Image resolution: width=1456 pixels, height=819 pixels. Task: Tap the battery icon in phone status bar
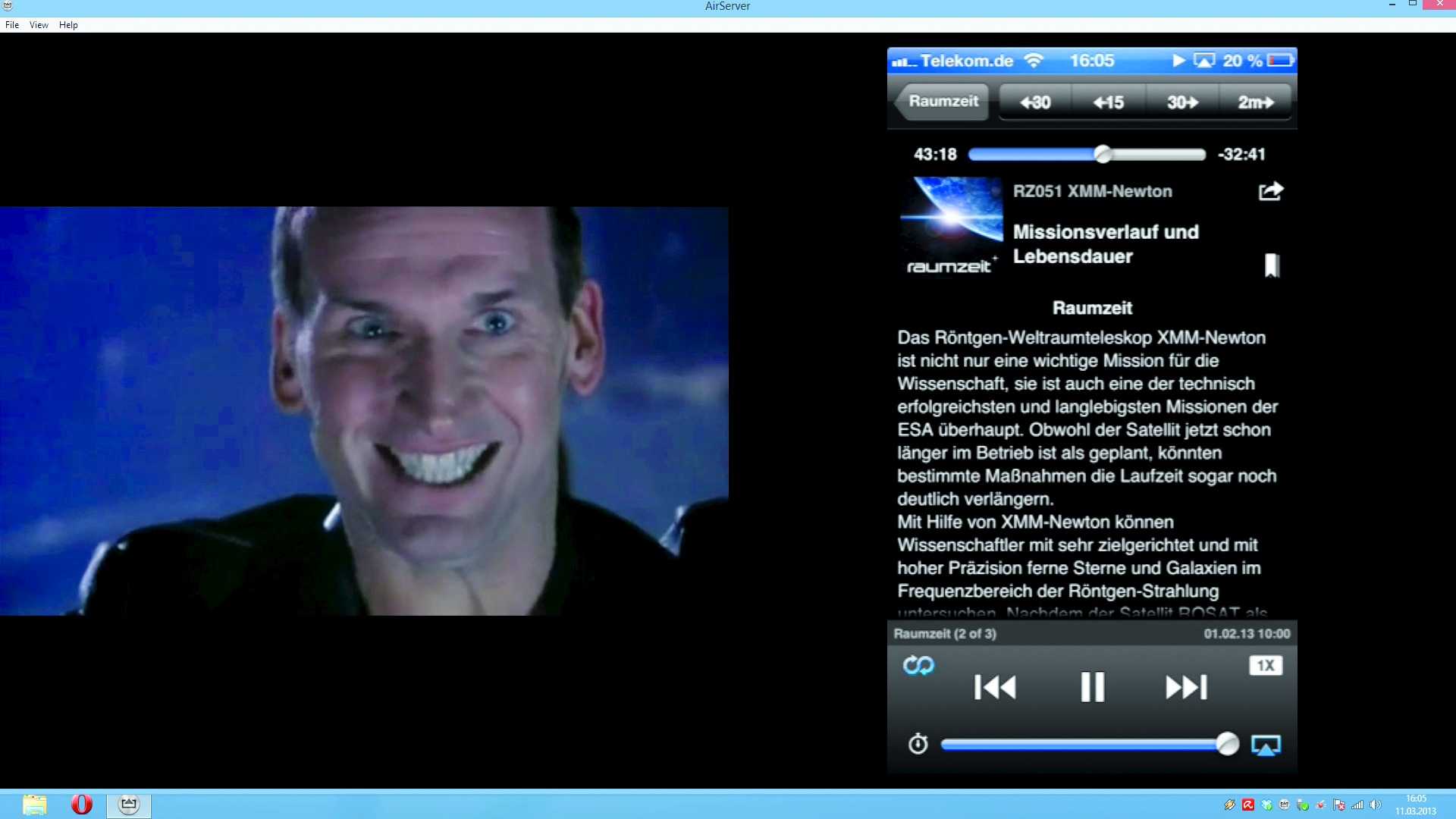[1280, 61]
